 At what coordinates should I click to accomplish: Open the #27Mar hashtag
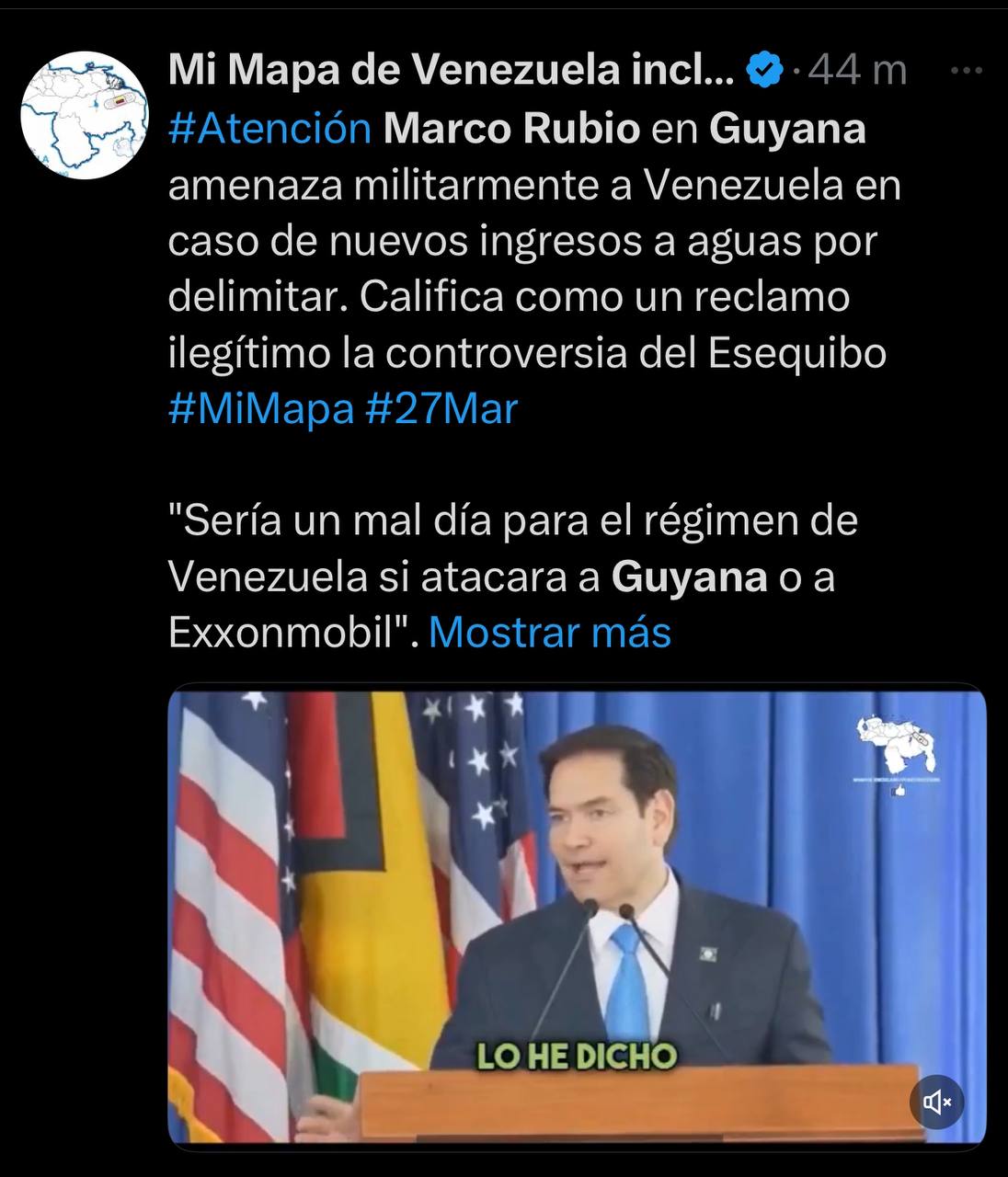[441, 409]
